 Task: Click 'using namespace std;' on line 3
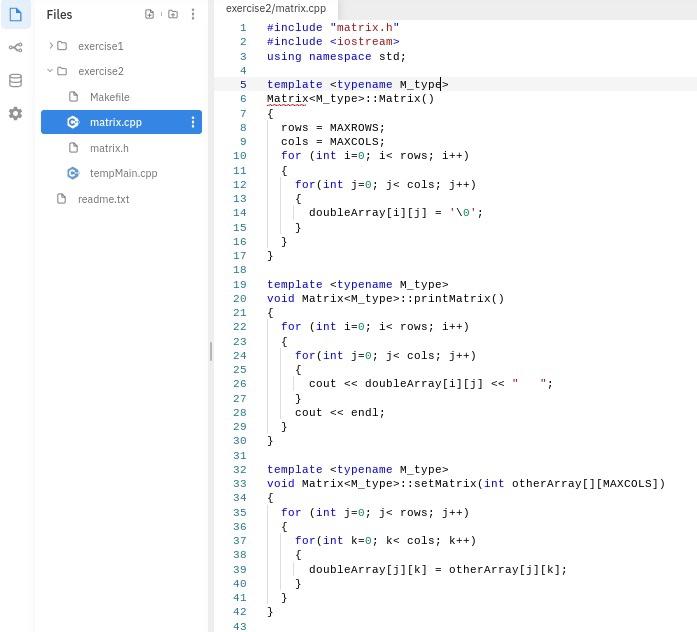coord(336,56)
